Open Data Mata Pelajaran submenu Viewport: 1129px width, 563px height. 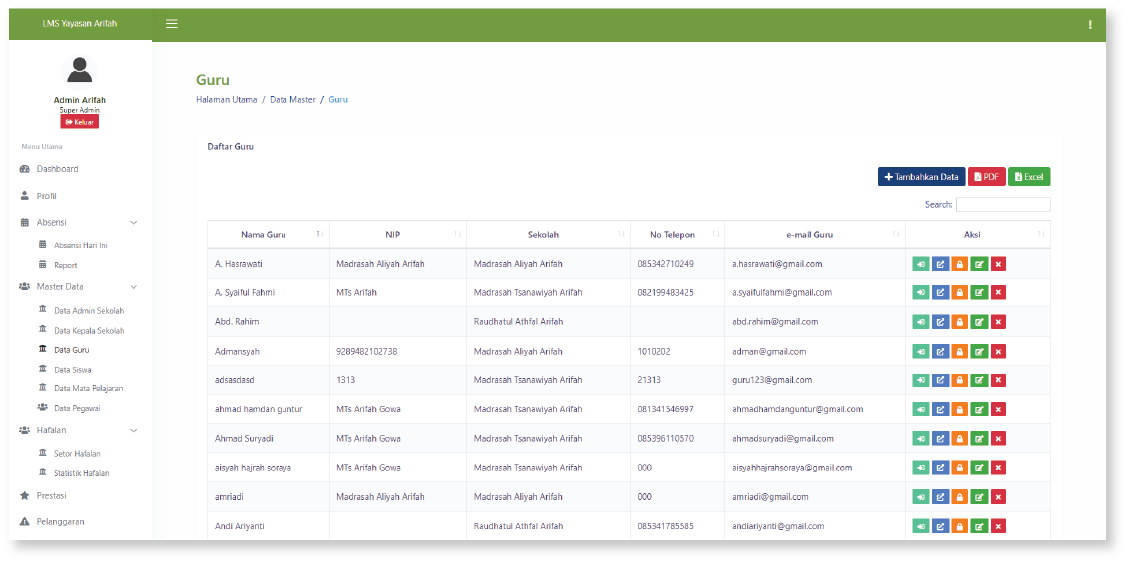tap(89, 388)
